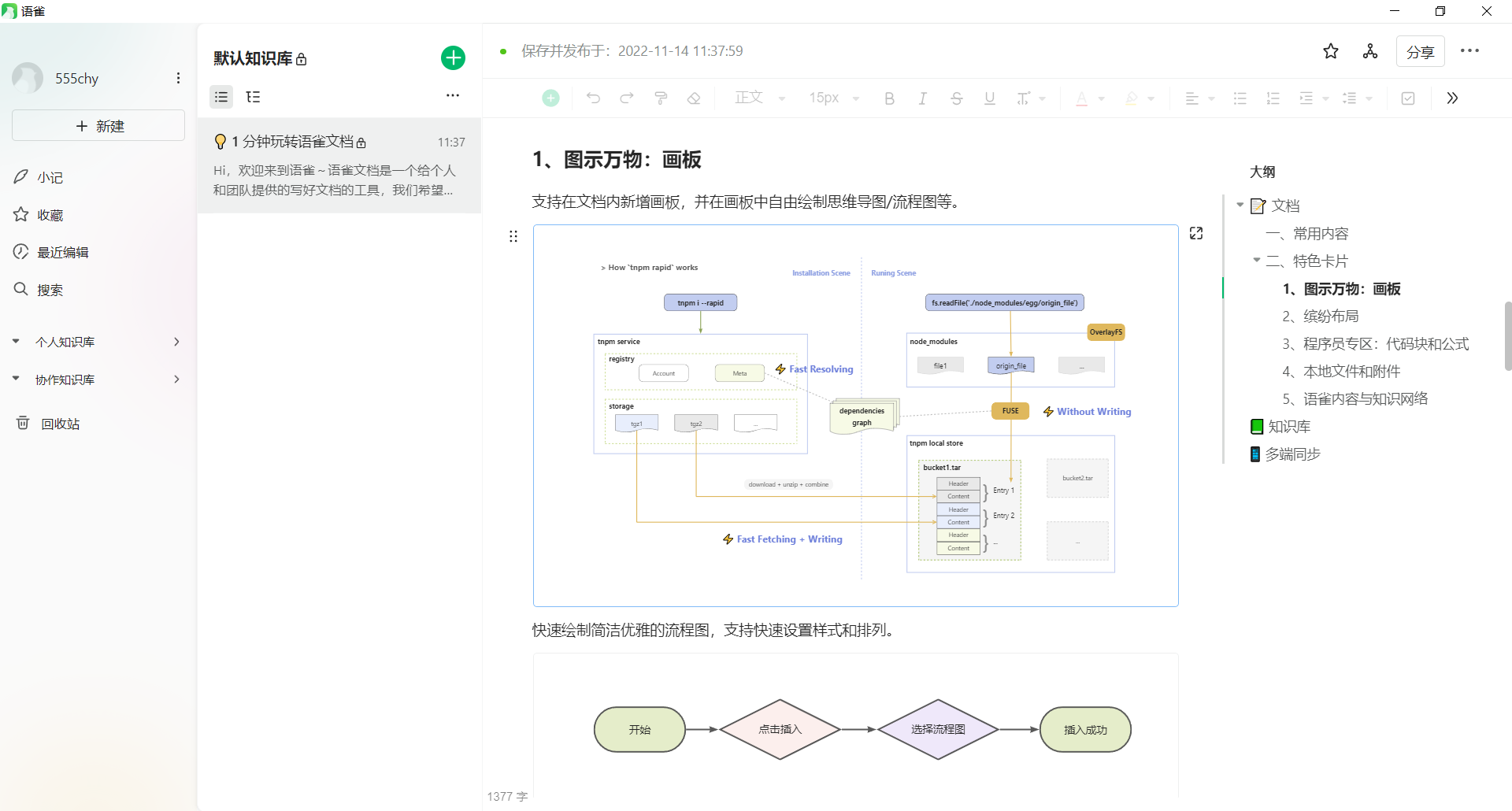Open user 555chy options menu

click(179, 78)
